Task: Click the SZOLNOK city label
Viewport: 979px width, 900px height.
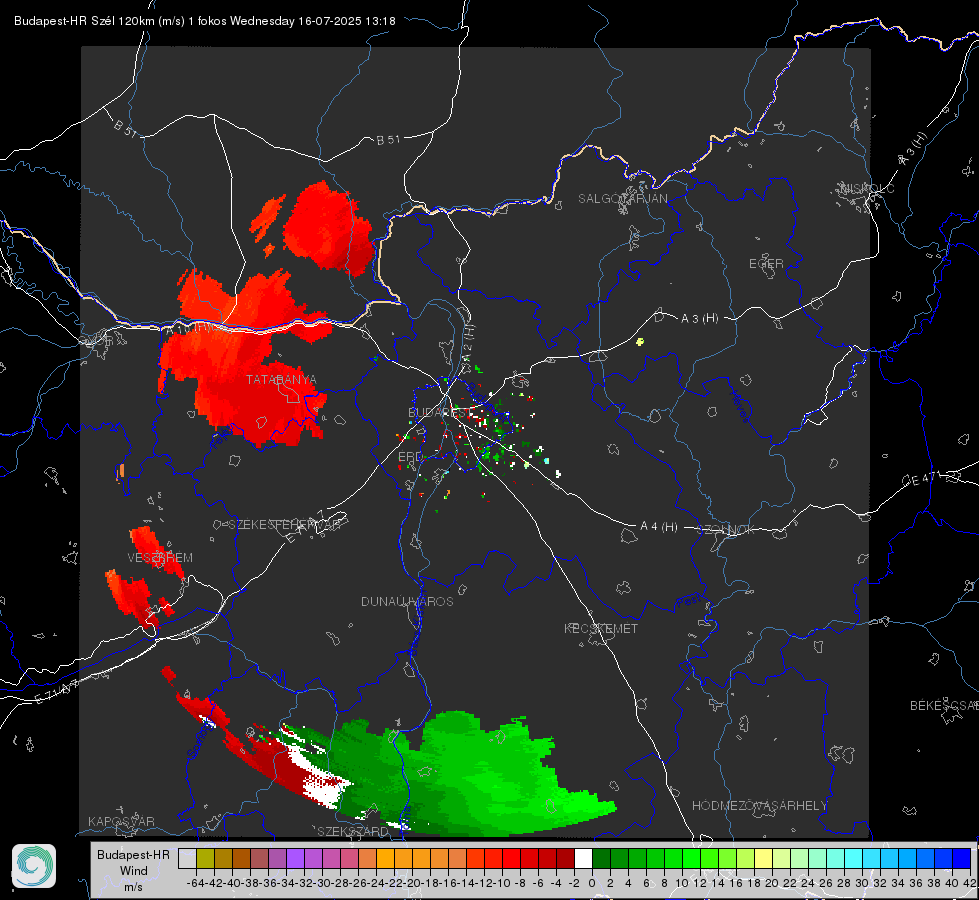Action: tap(728, 530)
